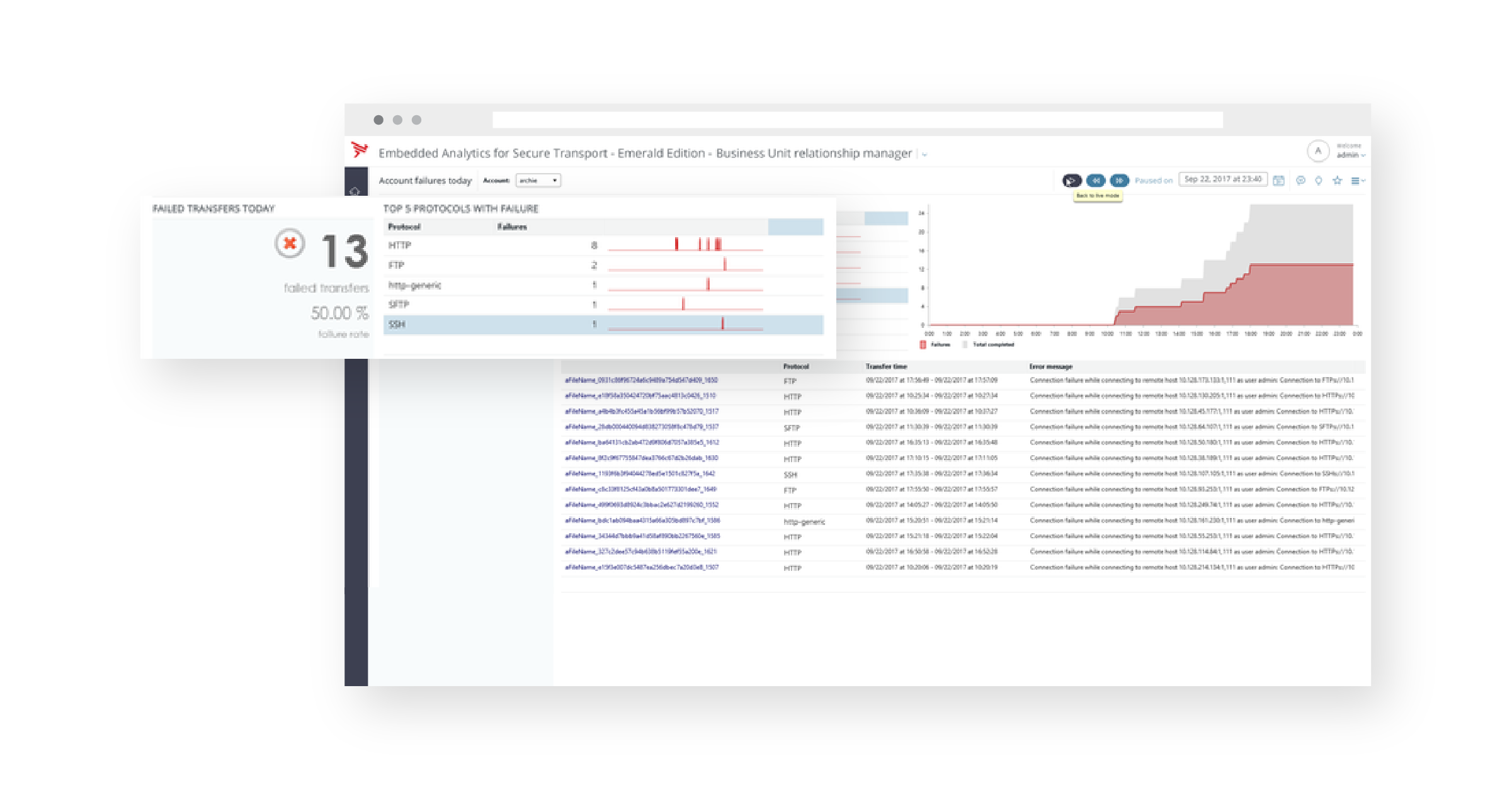1512x790 pixels.
Task: Click SSH protocol cell in transfers table
Action: click(790, 475)
